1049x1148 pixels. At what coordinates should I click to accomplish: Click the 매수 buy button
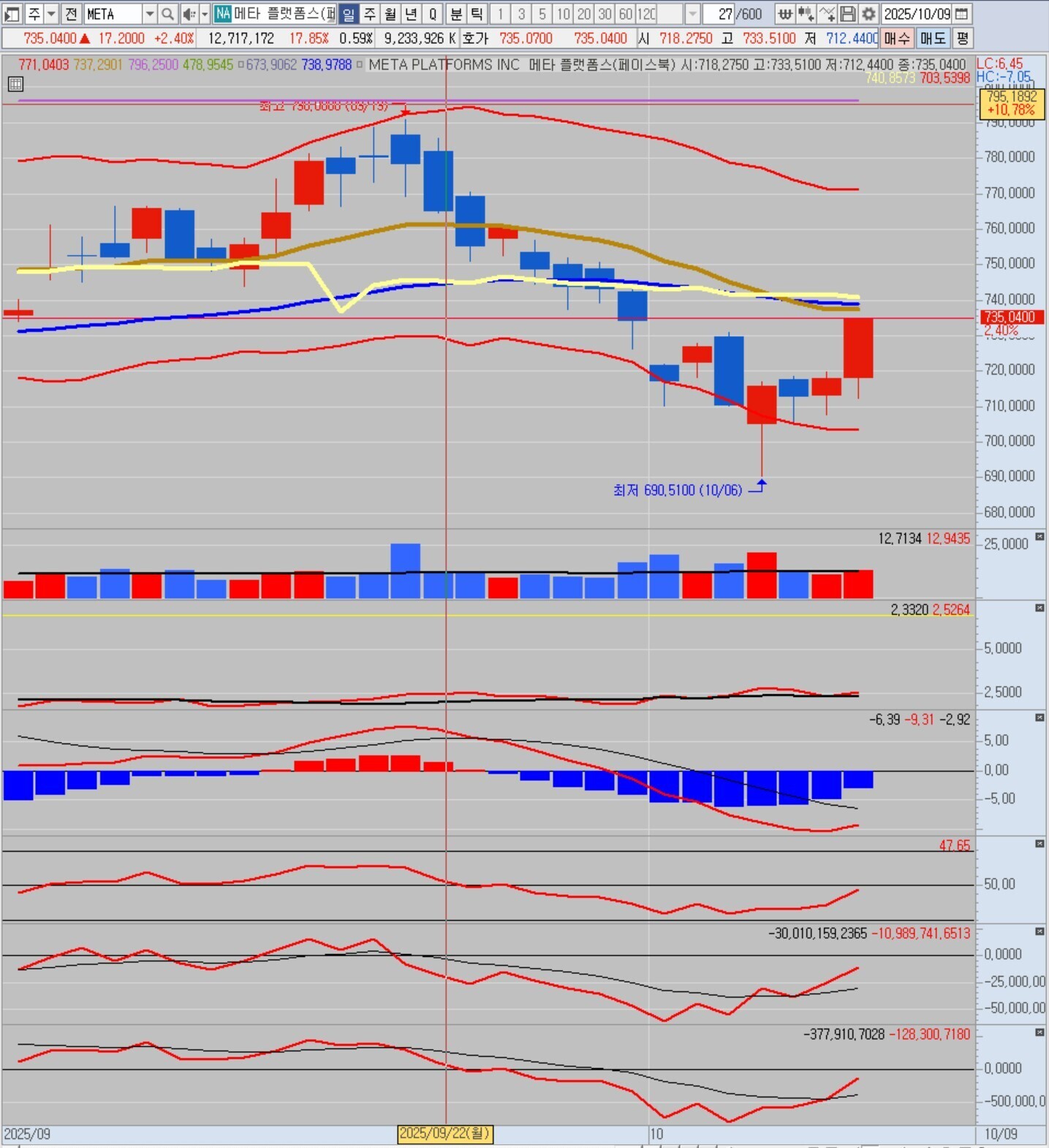(x=897, y=38)
